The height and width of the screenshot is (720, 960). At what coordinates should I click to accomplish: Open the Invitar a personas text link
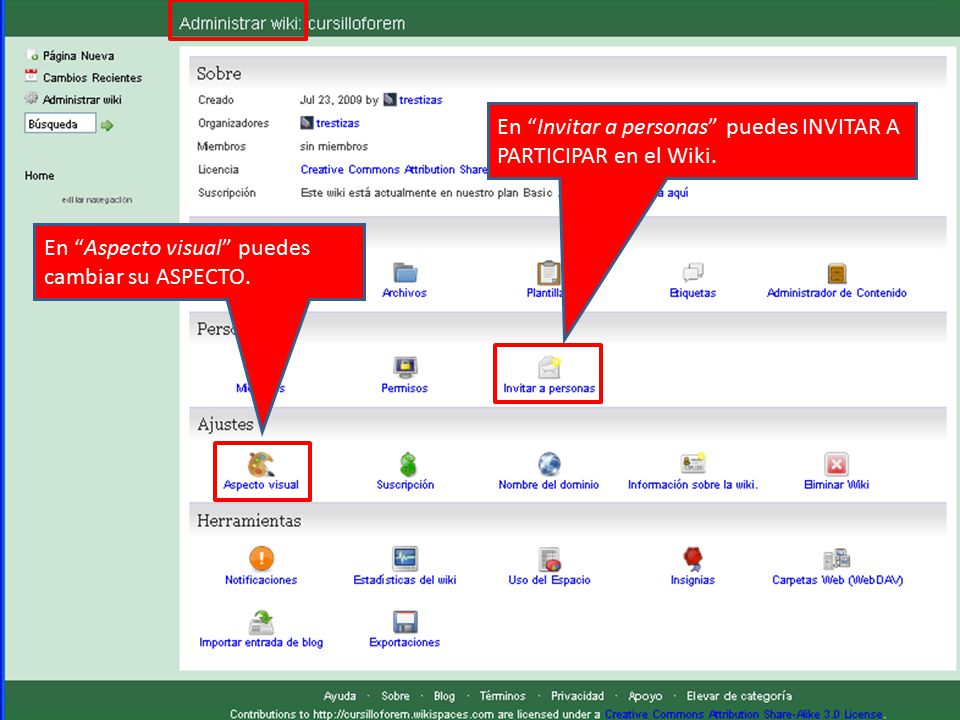[549, 388]
